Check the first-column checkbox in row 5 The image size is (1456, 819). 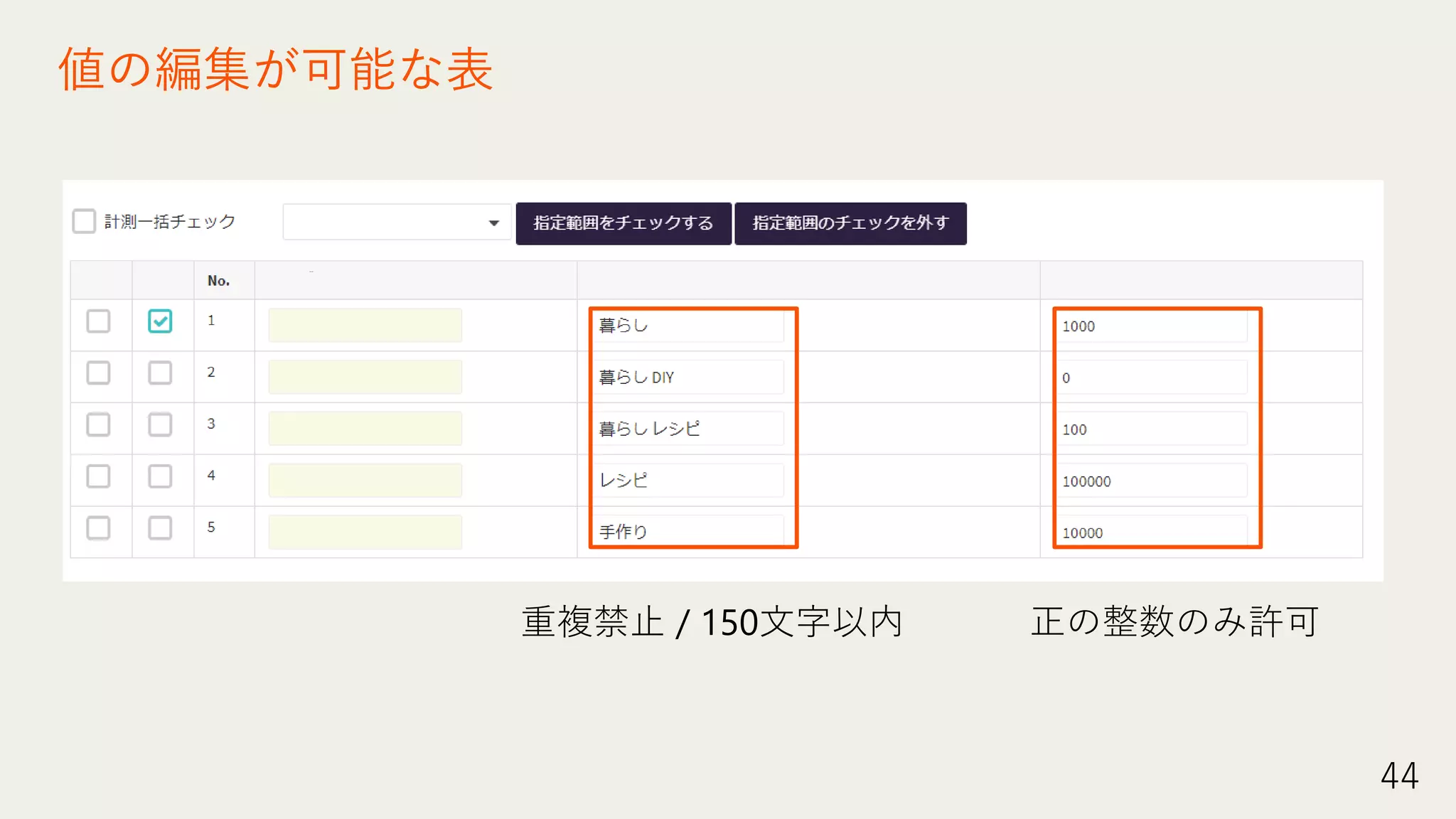98,528
